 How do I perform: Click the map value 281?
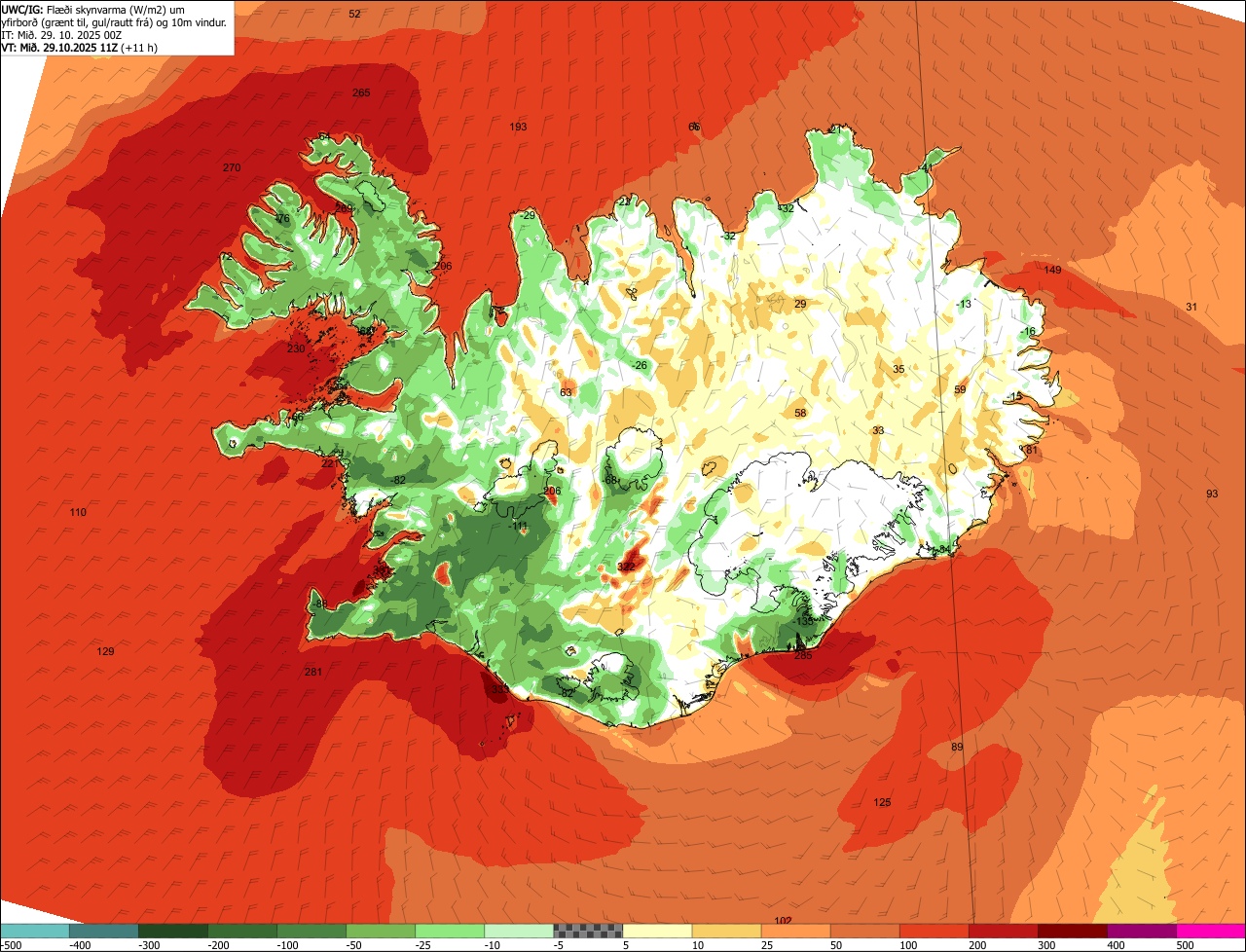312,672
